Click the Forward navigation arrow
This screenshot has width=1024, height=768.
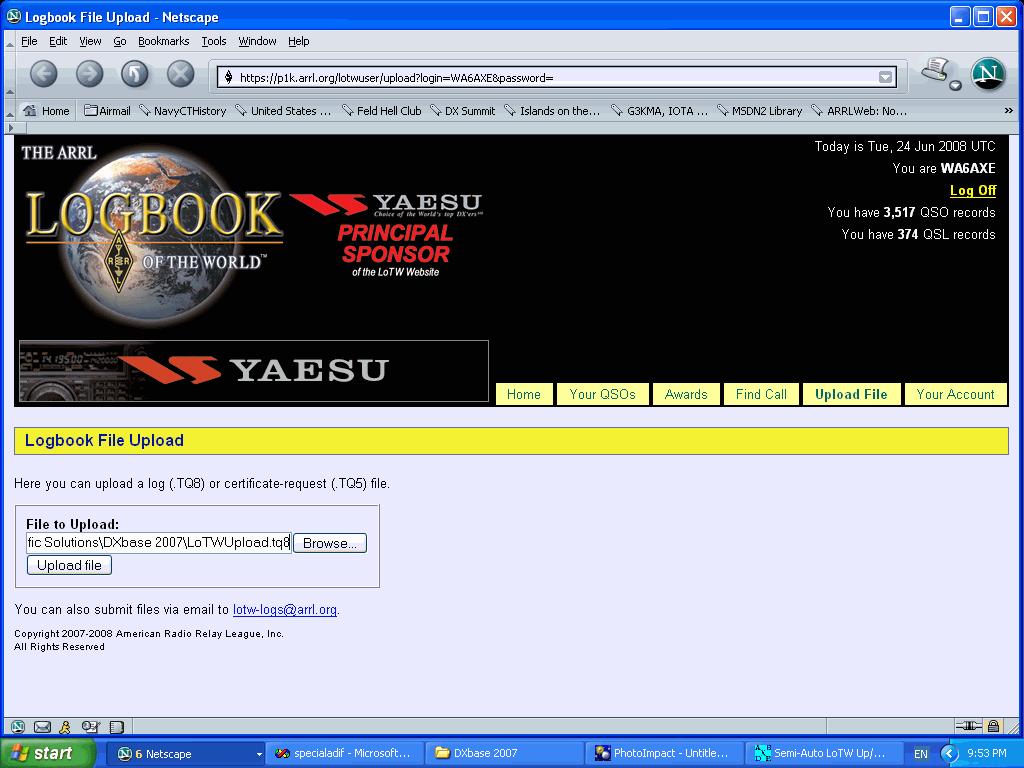pos(89,74)
